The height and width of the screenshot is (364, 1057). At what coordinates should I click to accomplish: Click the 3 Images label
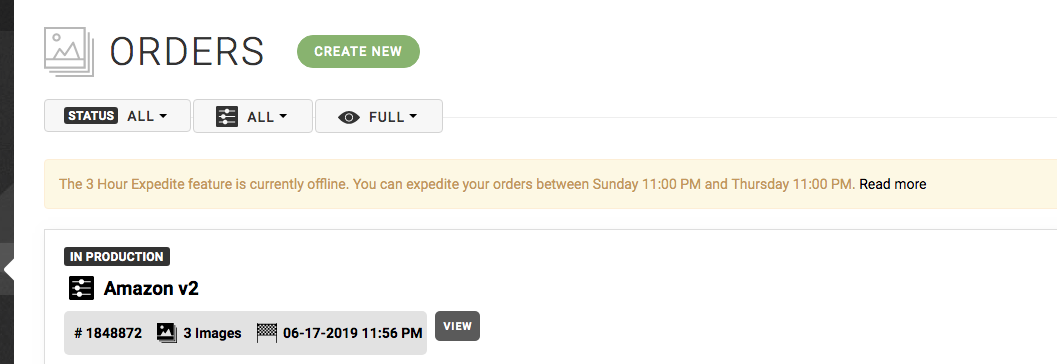[x=212, y=333]
